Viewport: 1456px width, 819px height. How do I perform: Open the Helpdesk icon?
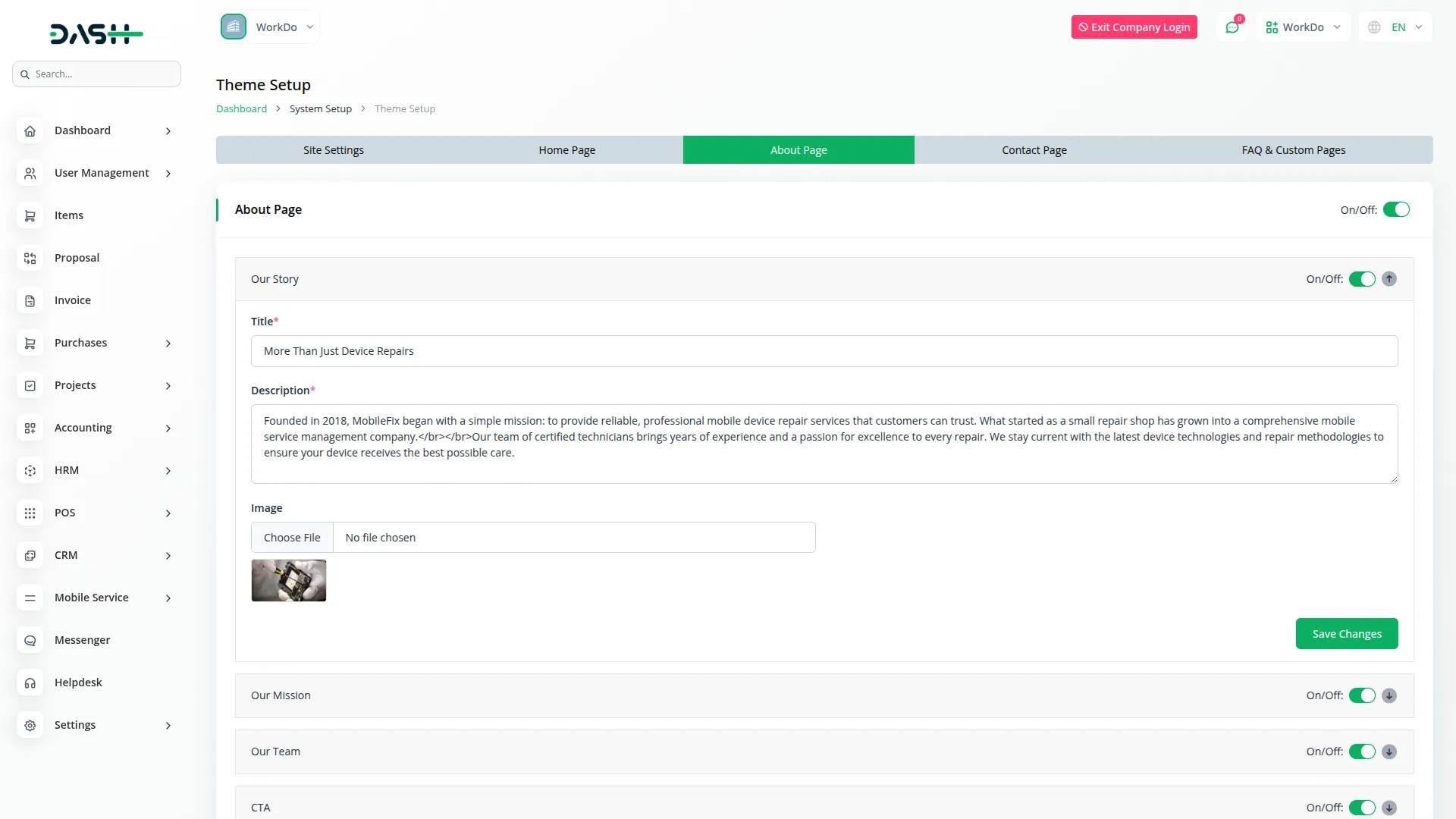tap(30, 682)
